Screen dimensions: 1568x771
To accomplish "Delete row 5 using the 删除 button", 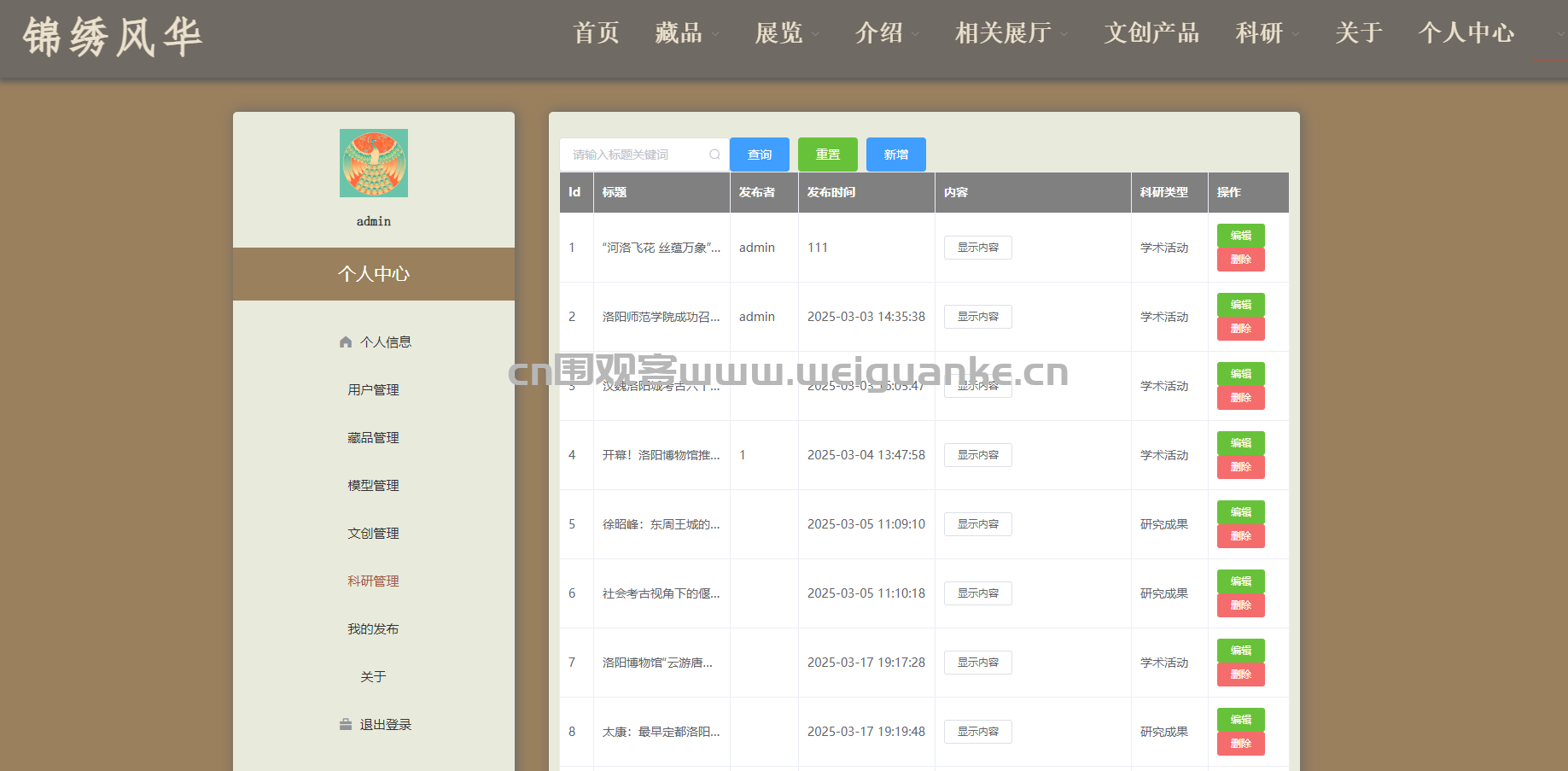I will (x=1240, y=536).
